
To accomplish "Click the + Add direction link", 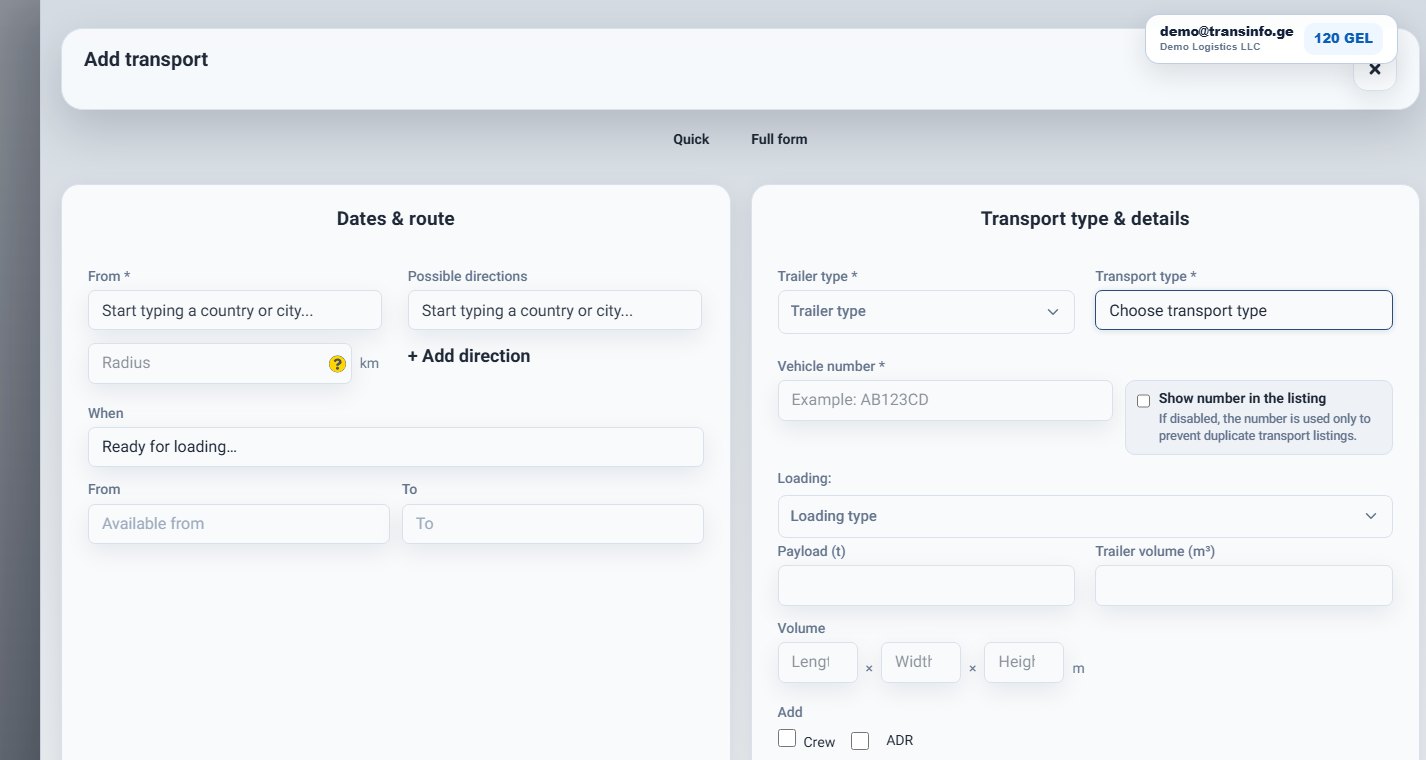I will (x=469, y=356).
